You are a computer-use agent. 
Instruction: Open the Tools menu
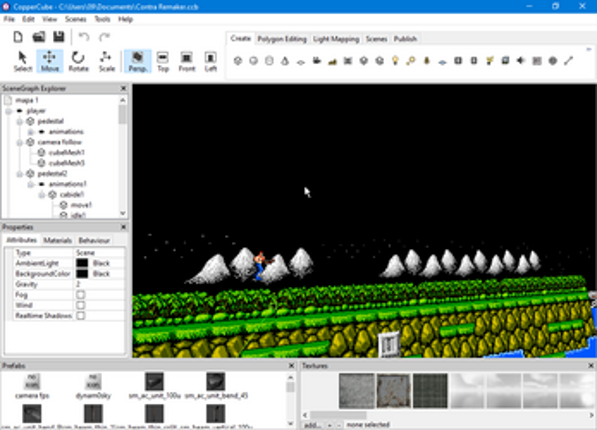(x=102, y=19)
